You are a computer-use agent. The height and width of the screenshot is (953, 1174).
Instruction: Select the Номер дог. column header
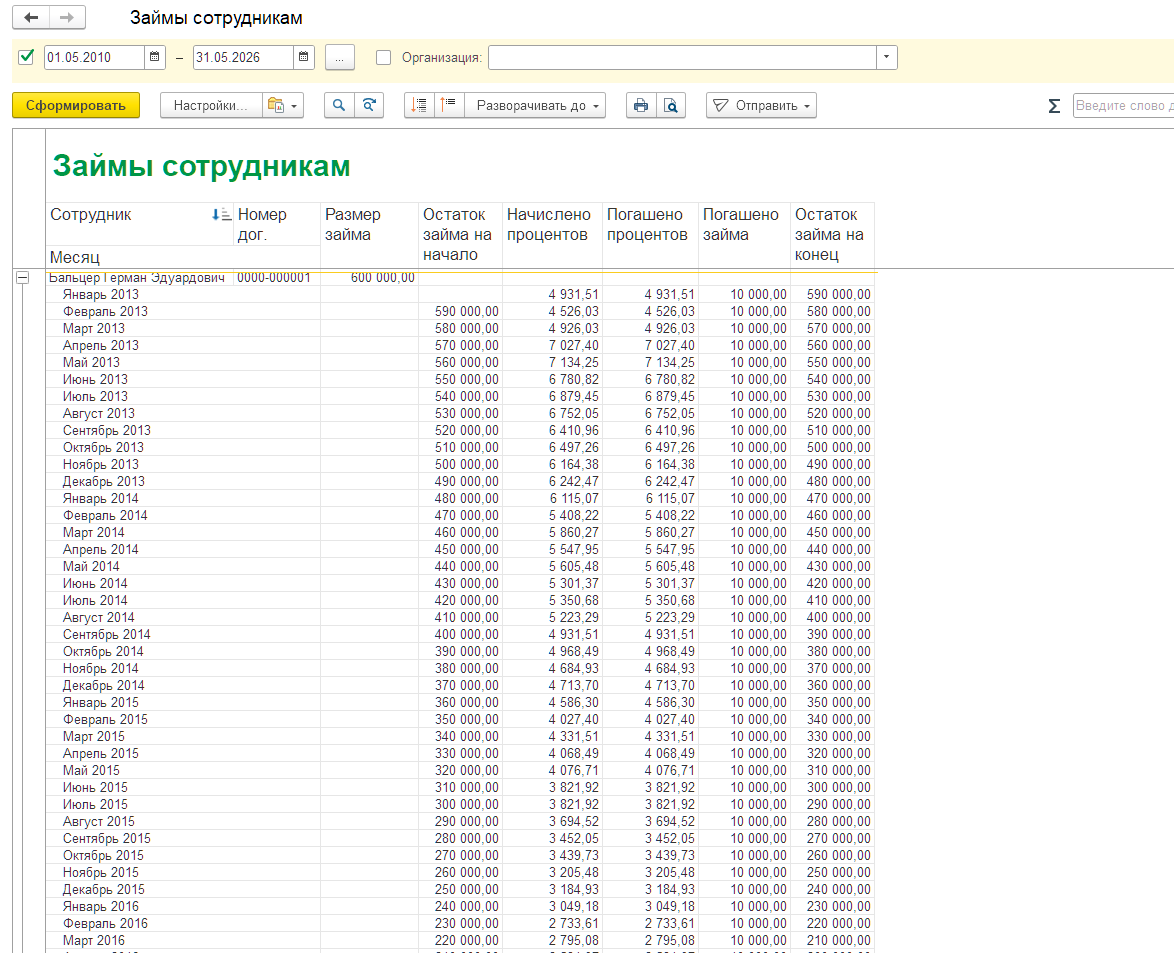pos(277,224)
